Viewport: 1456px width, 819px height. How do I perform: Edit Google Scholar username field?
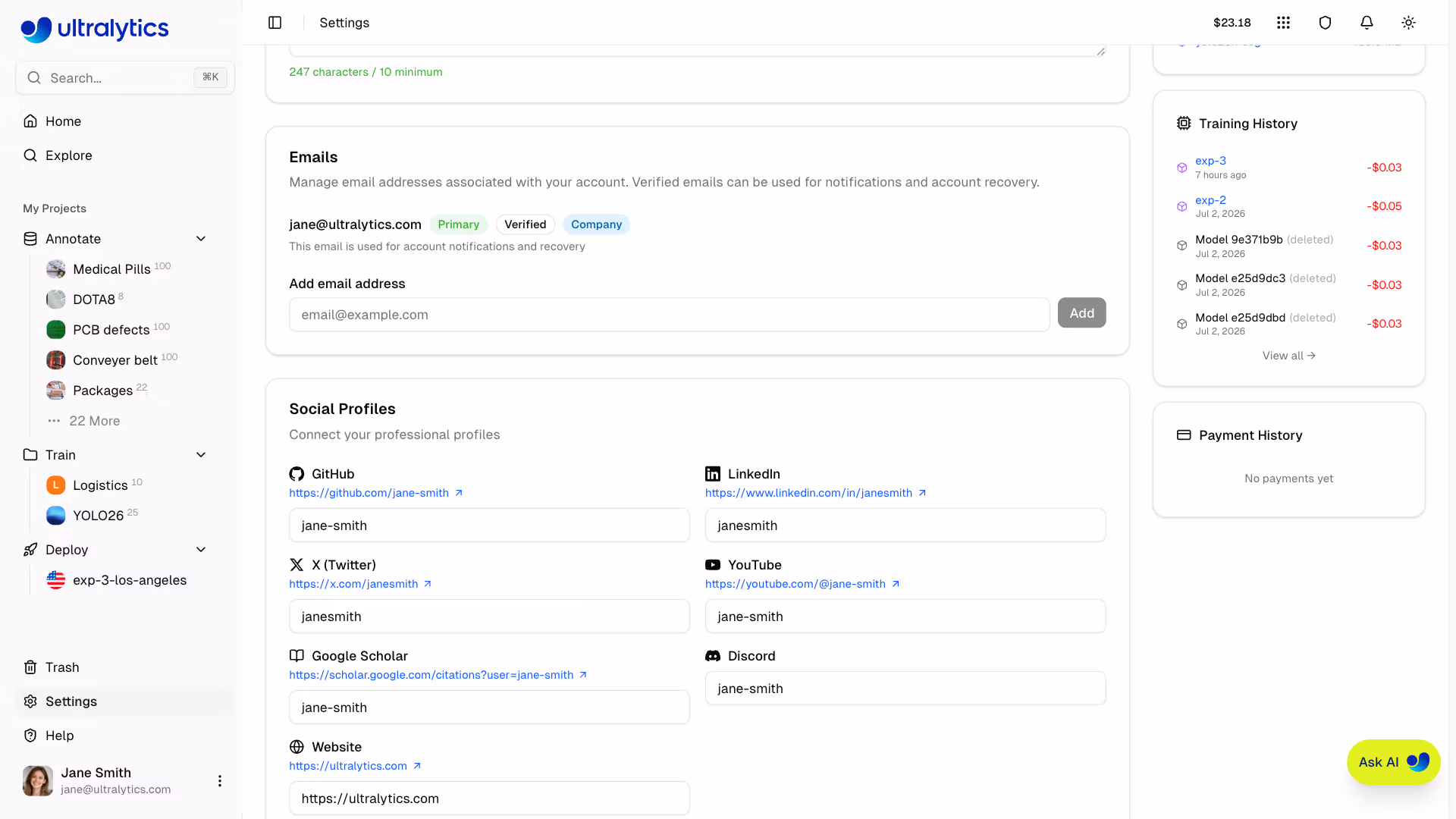coord(489,708)
